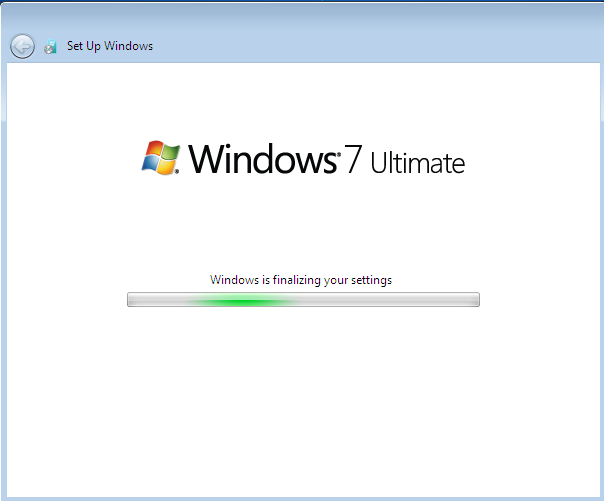604x501 pixels.
Task: Click the green progress bar
Action: tap(304, 300)
